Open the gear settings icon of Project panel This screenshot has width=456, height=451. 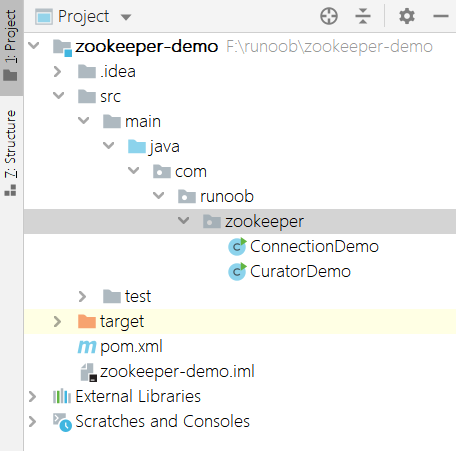[x=407, y=16]
